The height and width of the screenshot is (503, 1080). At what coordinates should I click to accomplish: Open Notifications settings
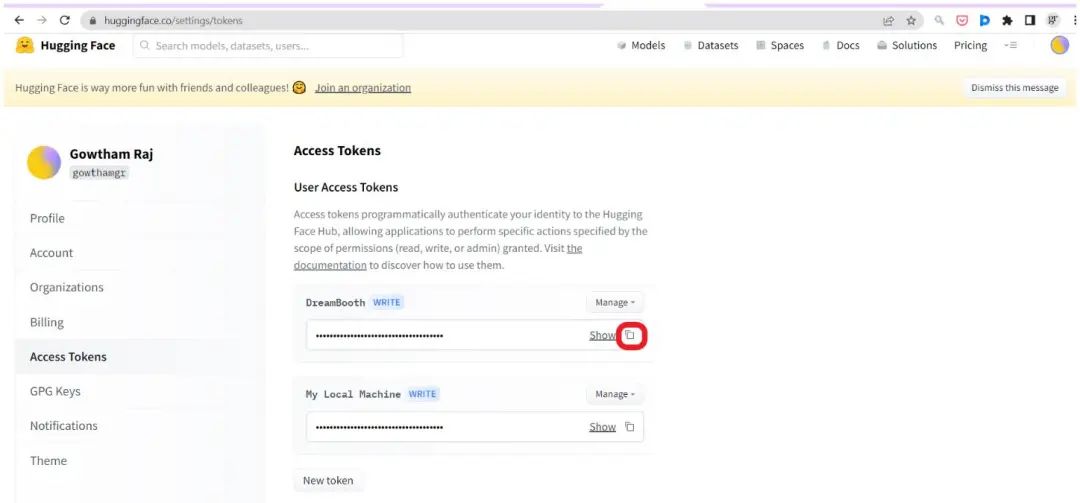63,426
